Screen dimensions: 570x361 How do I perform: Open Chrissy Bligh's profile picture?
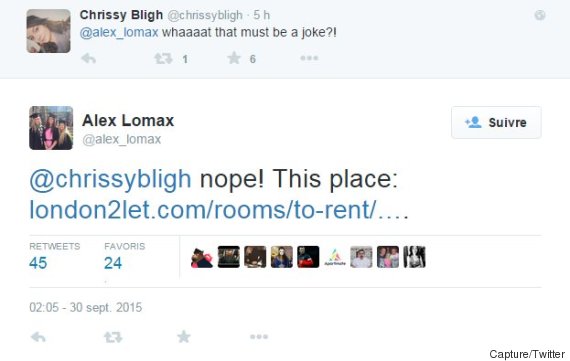point(48,31)
